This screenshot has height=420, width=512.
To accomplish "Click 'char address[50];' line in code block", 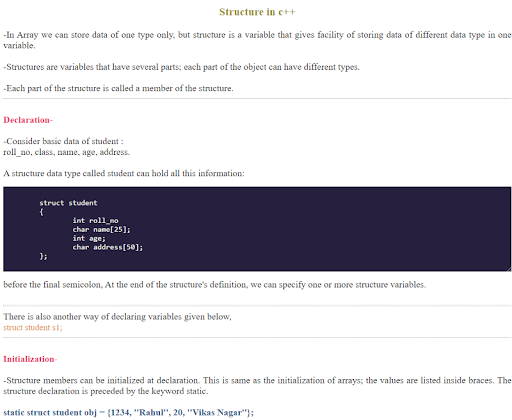I will (x=108, y=247).
